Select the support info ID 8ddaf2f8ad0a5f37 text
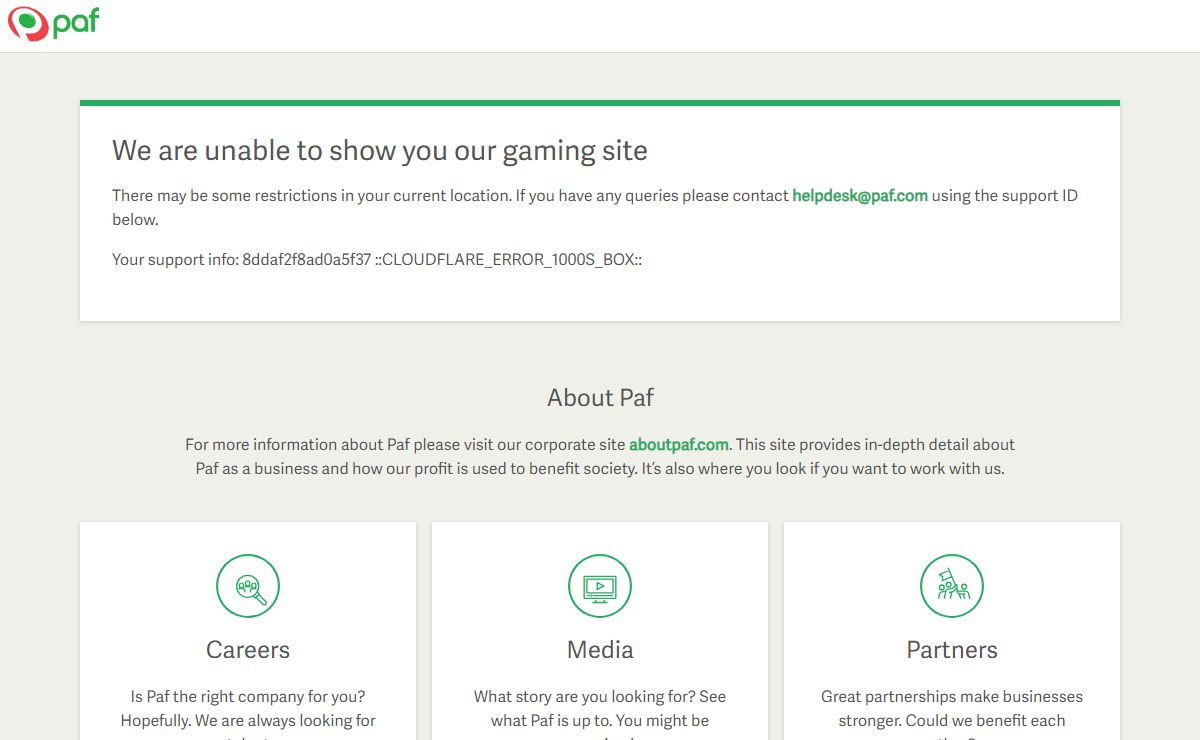The height and width of the screenshot is (740, 1200). (306, 260)
